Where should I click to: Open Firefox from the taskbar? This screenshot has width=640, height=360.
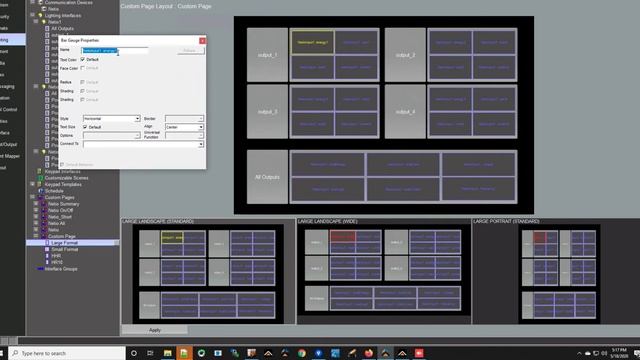click(x=369, y=353)
